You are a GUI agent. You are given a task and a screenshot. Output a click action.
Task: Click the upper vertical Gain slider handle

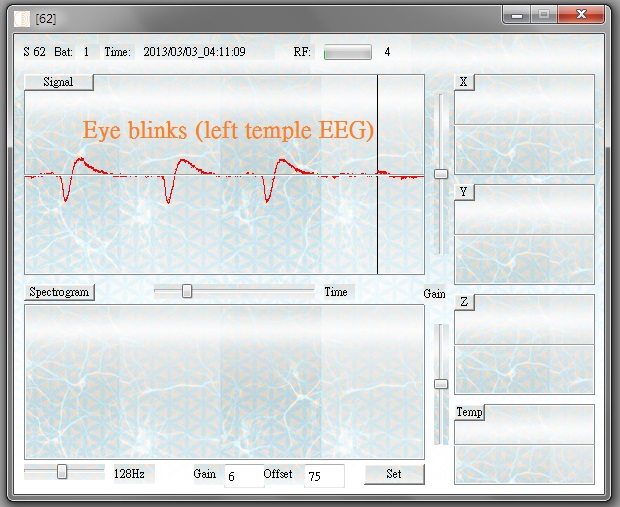tap(441, 174)
